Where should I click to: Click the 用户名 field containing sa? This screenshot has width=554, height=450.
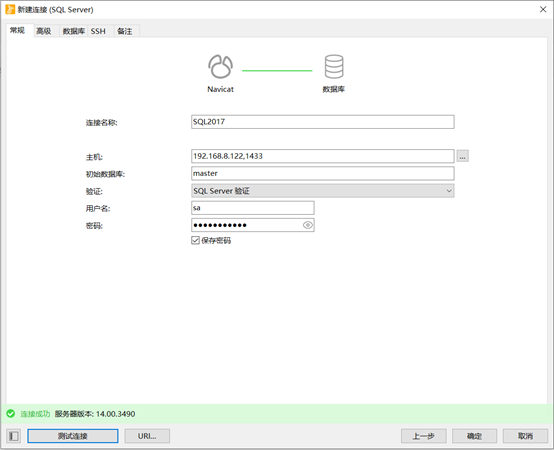click(x=253, y=208)
